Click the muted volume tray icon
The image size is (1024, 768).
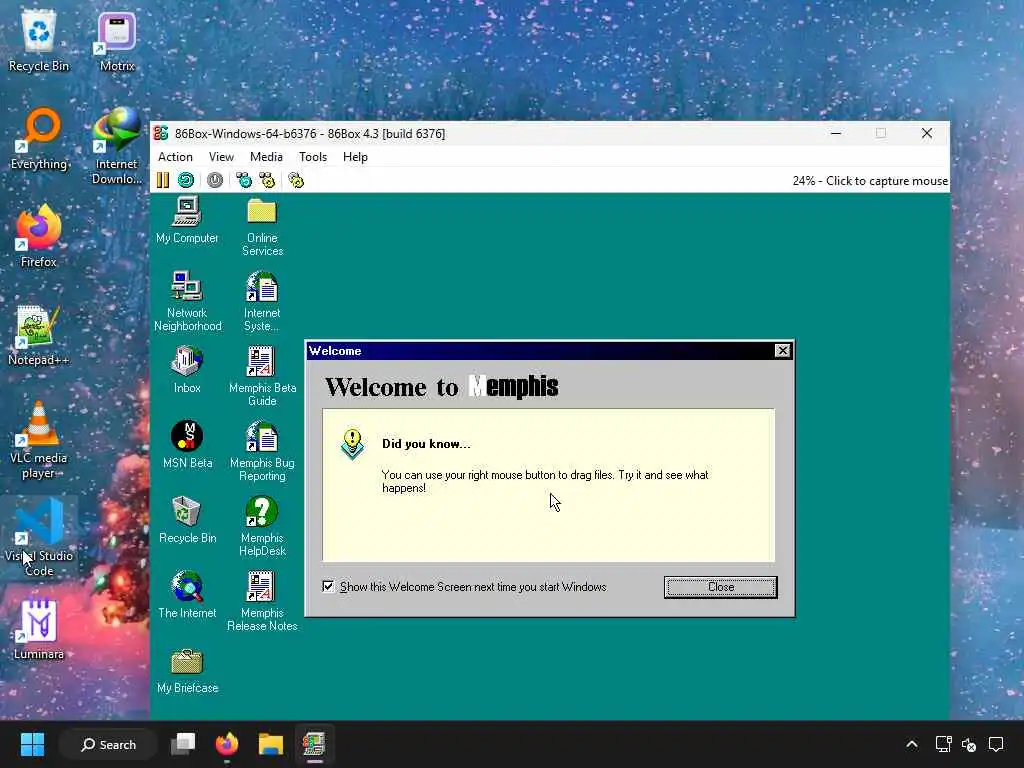click(x=969, y=744)
